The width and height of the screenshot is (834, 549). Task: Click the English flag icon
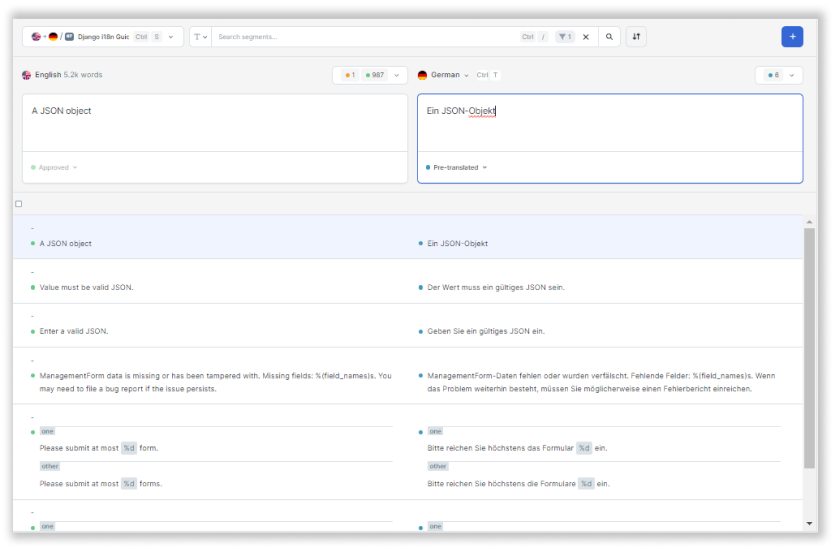tap(27, 75)
